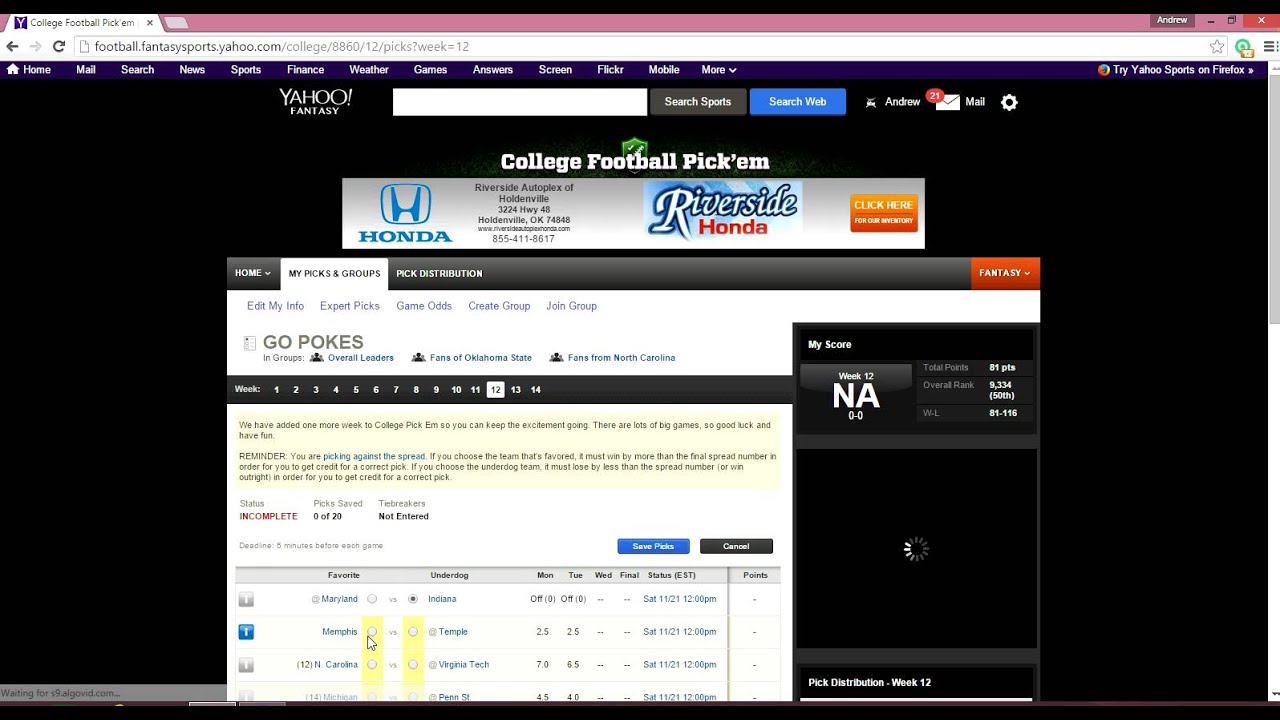Viewport: 1280px width, 720px height.
Task: Open the Expert Picks link
Action: [x=350, y=306]
